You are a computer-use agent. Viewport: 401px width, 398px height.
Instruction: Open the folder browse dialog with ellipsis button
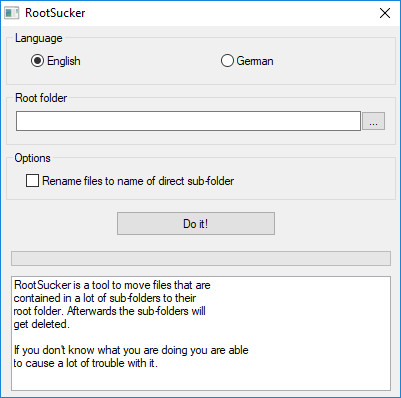pyautogui.click(x=373, y=121)
